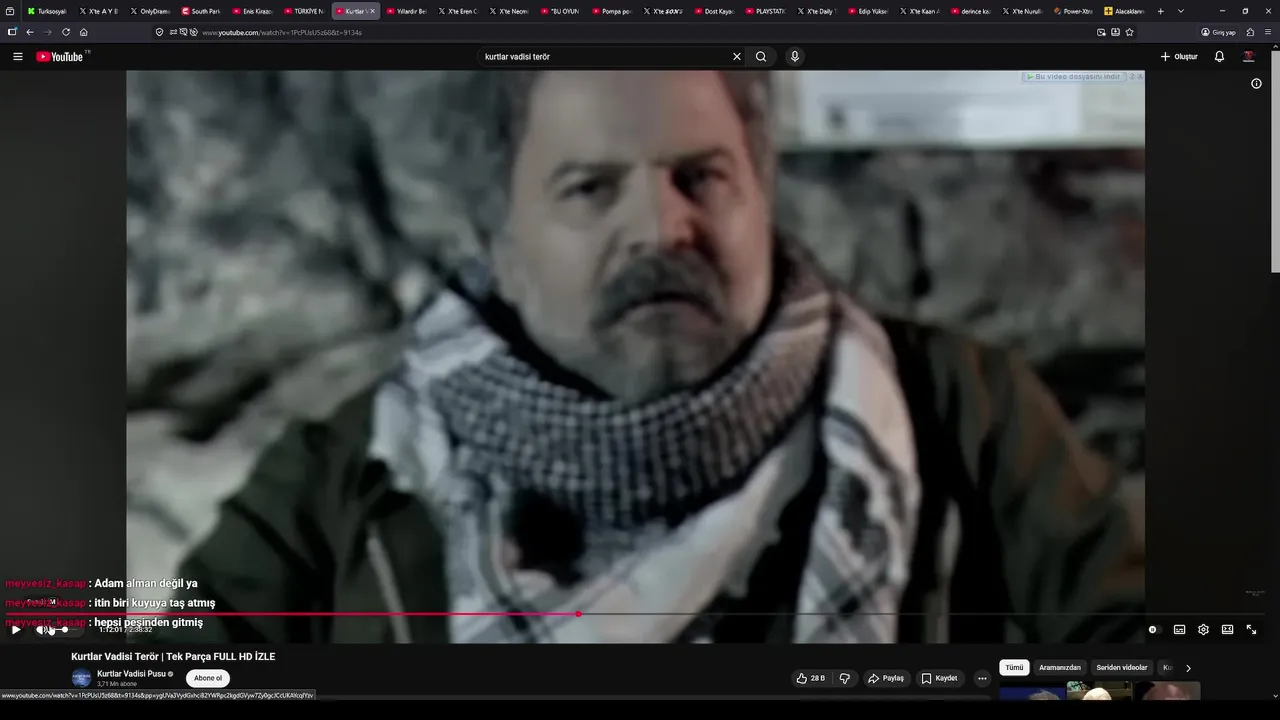The image size is (1280, 720).
Task: Click the page scrollbar
Action: coord(1275,160)
